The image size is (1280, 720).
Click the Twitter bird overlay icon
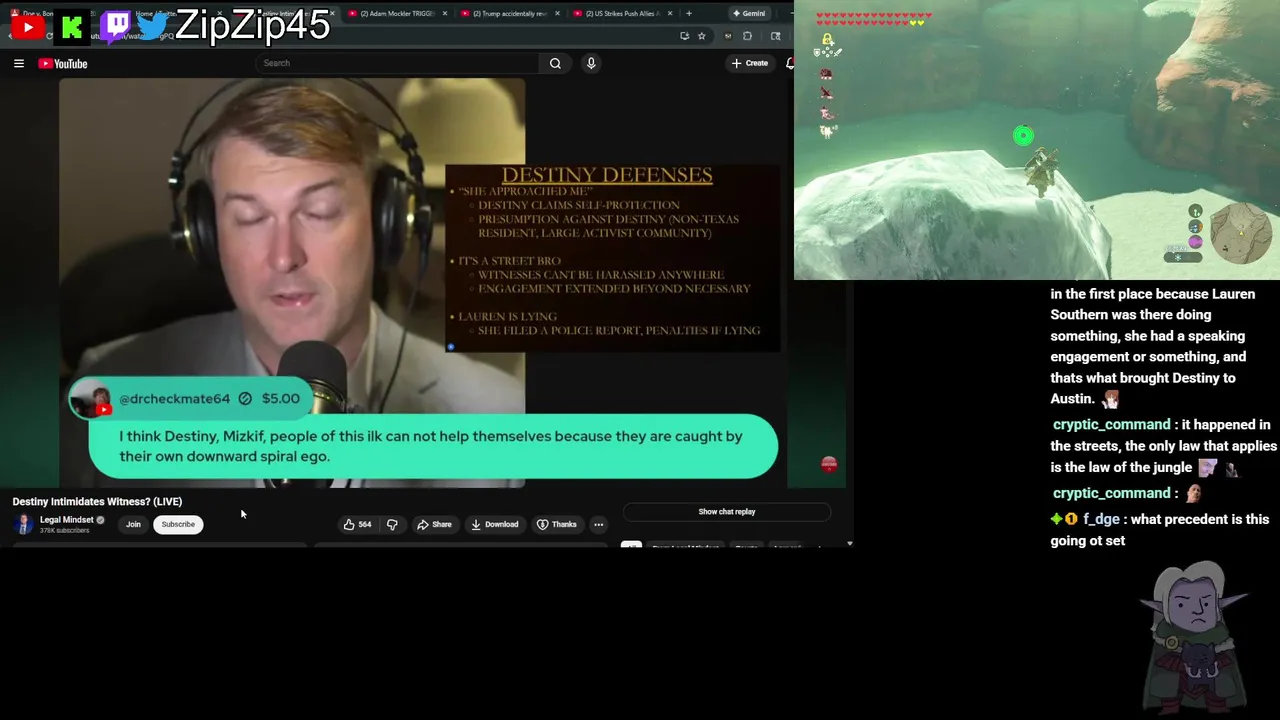tap(152, 27)
